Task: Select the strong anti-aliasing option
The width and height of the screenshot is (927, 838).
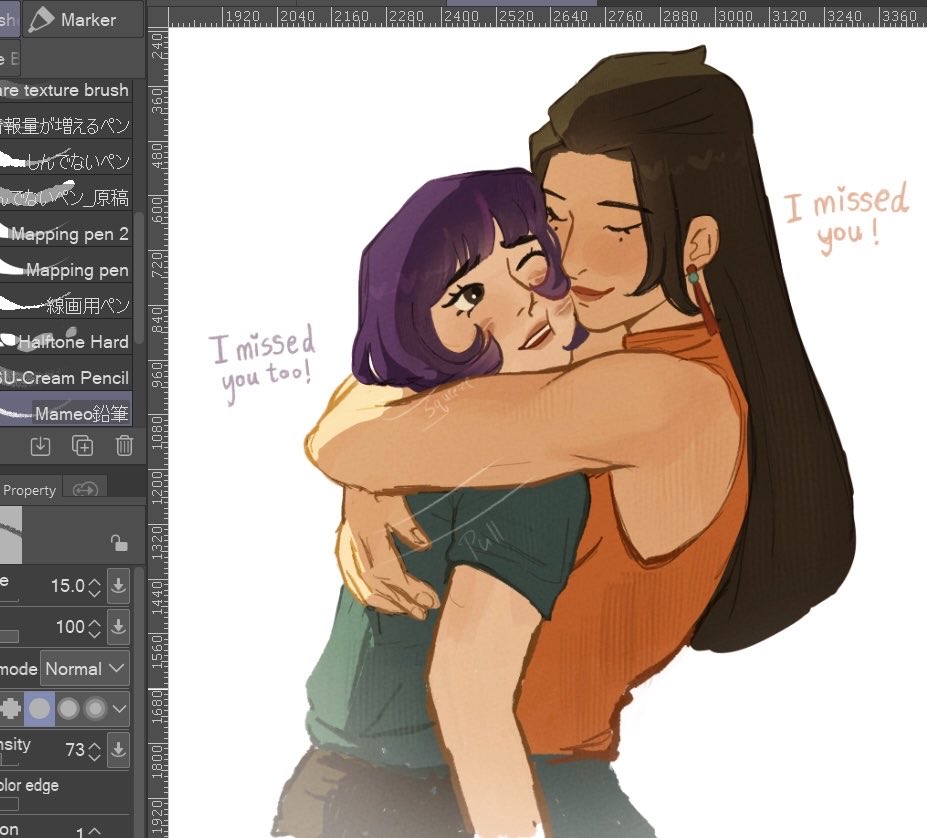Action: (x=95, y=708)
